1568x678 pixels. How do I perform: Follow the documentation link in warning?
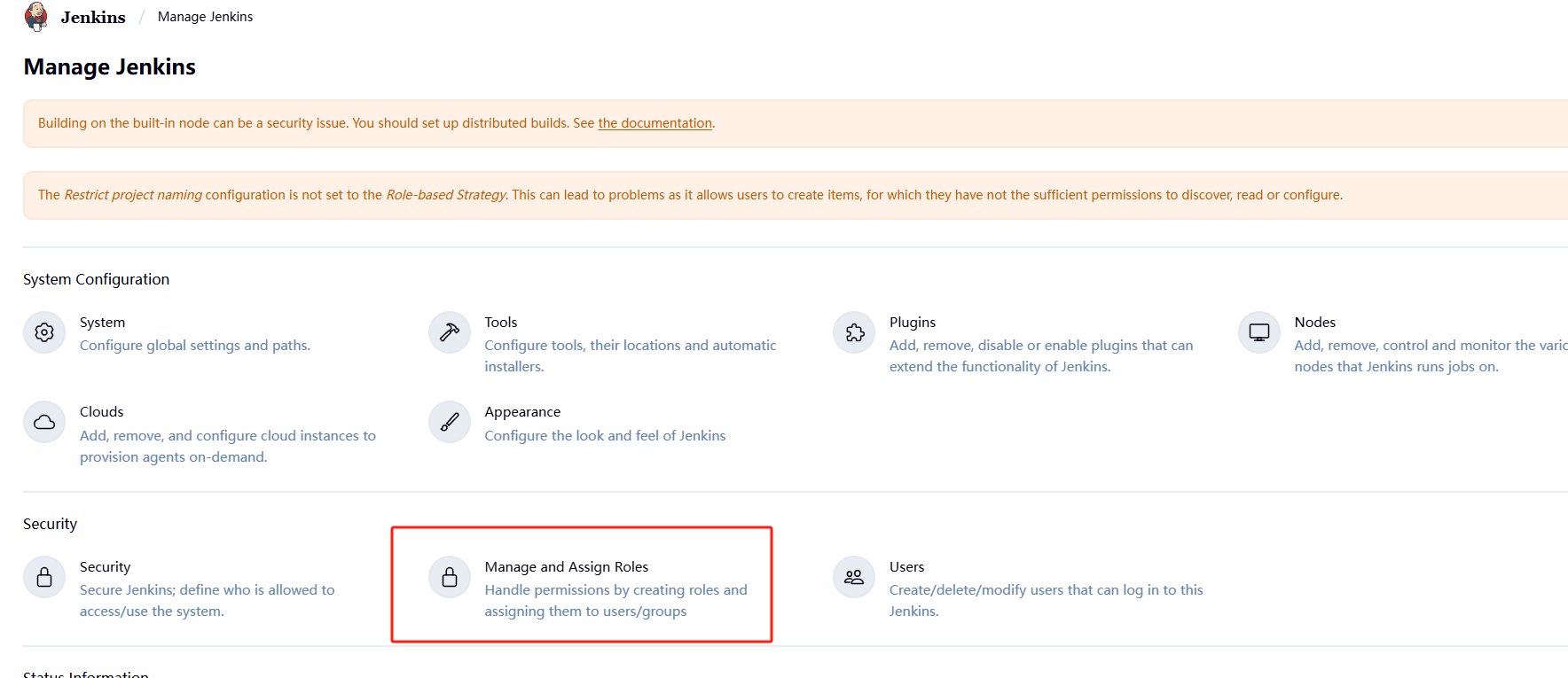pyautogui.click(x=655, y=123)
